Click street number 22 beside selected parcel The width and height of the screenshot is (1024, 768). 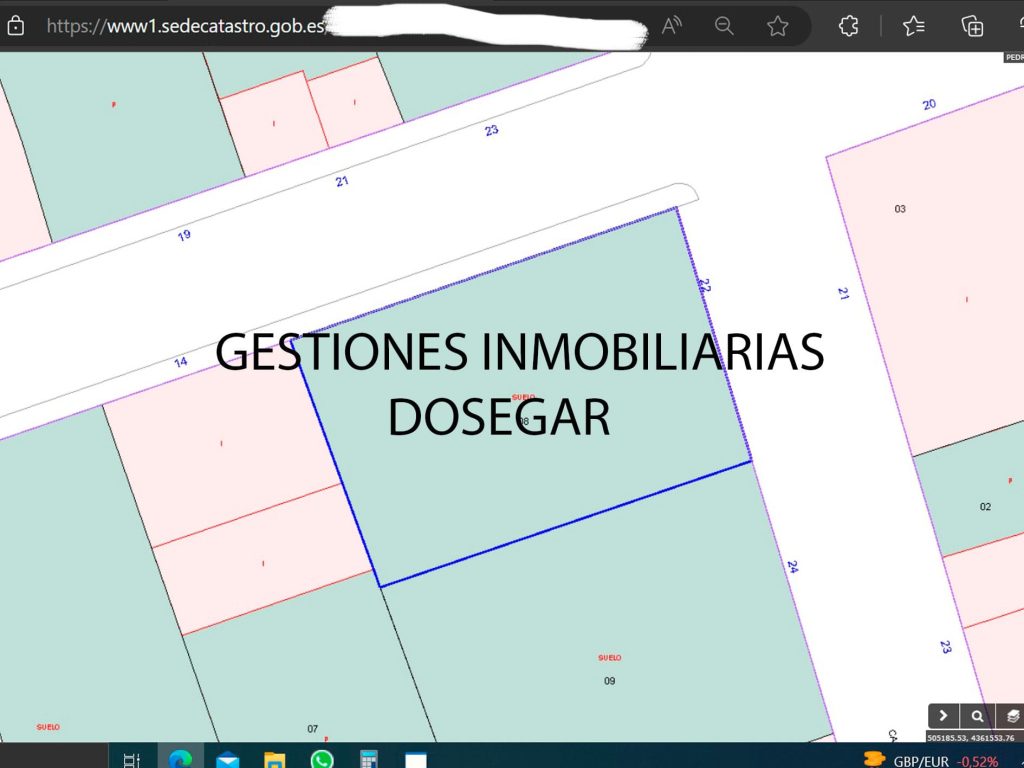705,285
